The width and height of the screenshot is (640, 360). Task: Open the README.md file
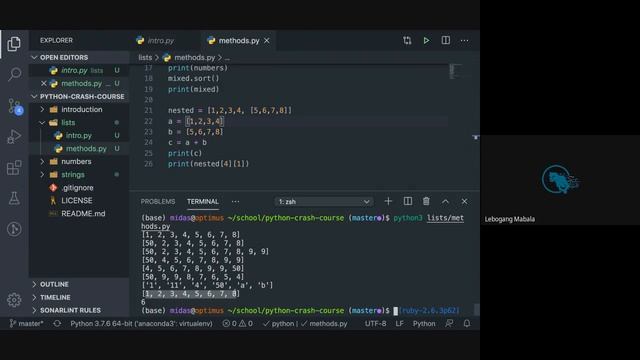79,214
